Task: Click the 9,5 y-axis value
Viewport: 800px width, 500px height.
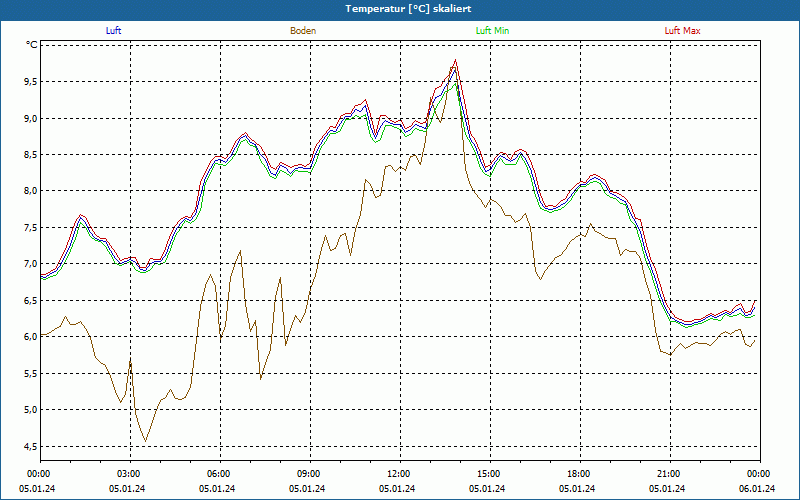Action: pyautogui.click(x=31, y=82)
